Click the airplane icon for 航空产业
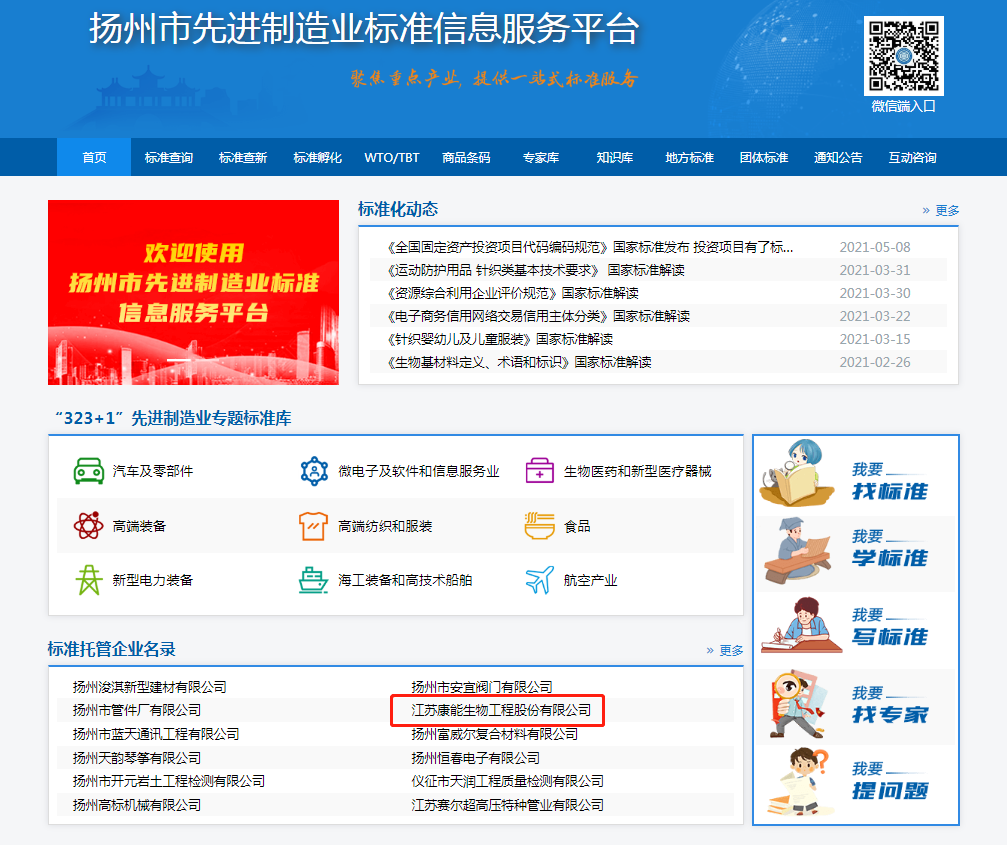Screen dimensions: 1007x845 (540, 580)
